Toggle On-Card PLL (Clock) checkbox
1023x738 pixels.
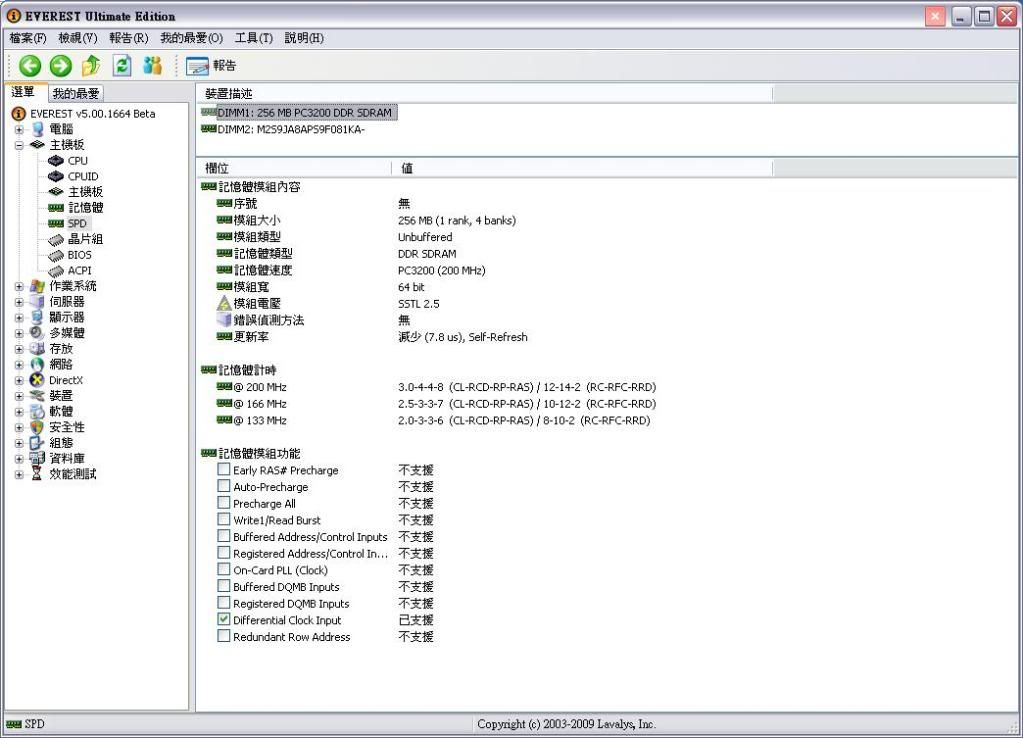(224, 570)
